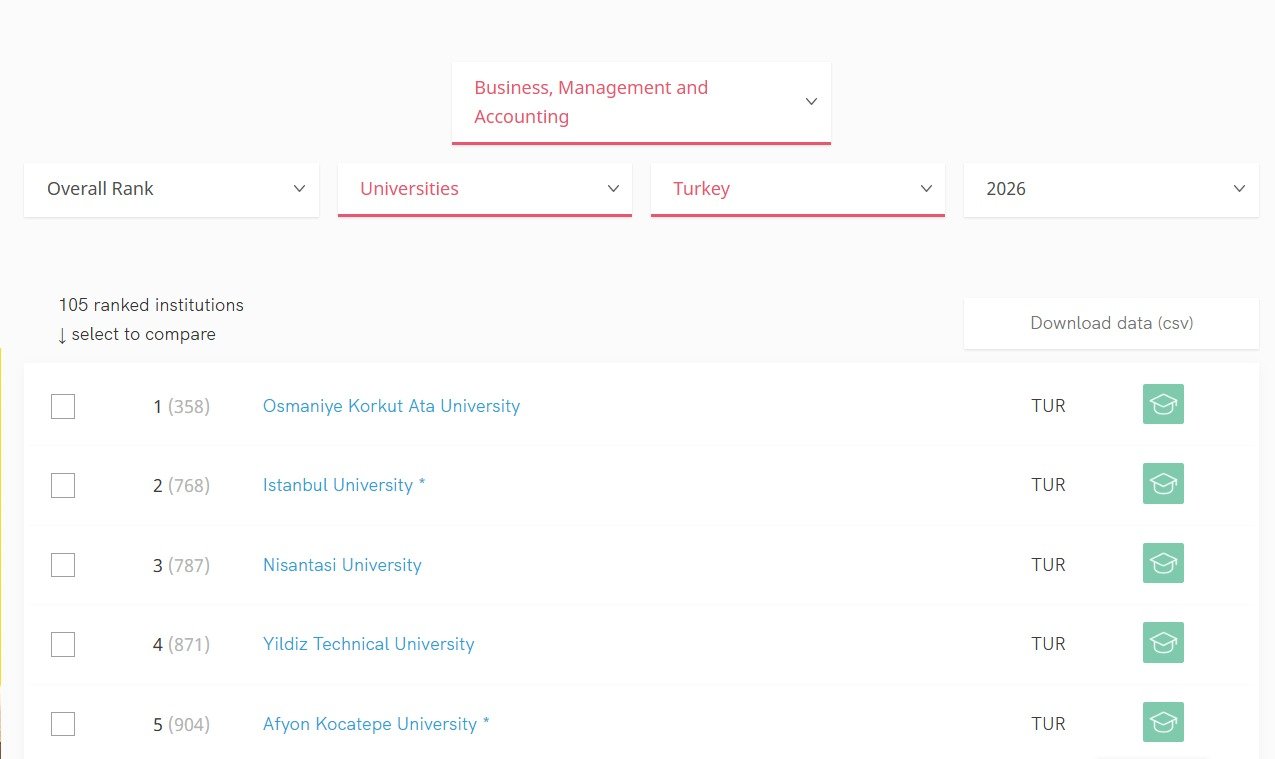Click the 105 ranked institutions text

point(150,305)
